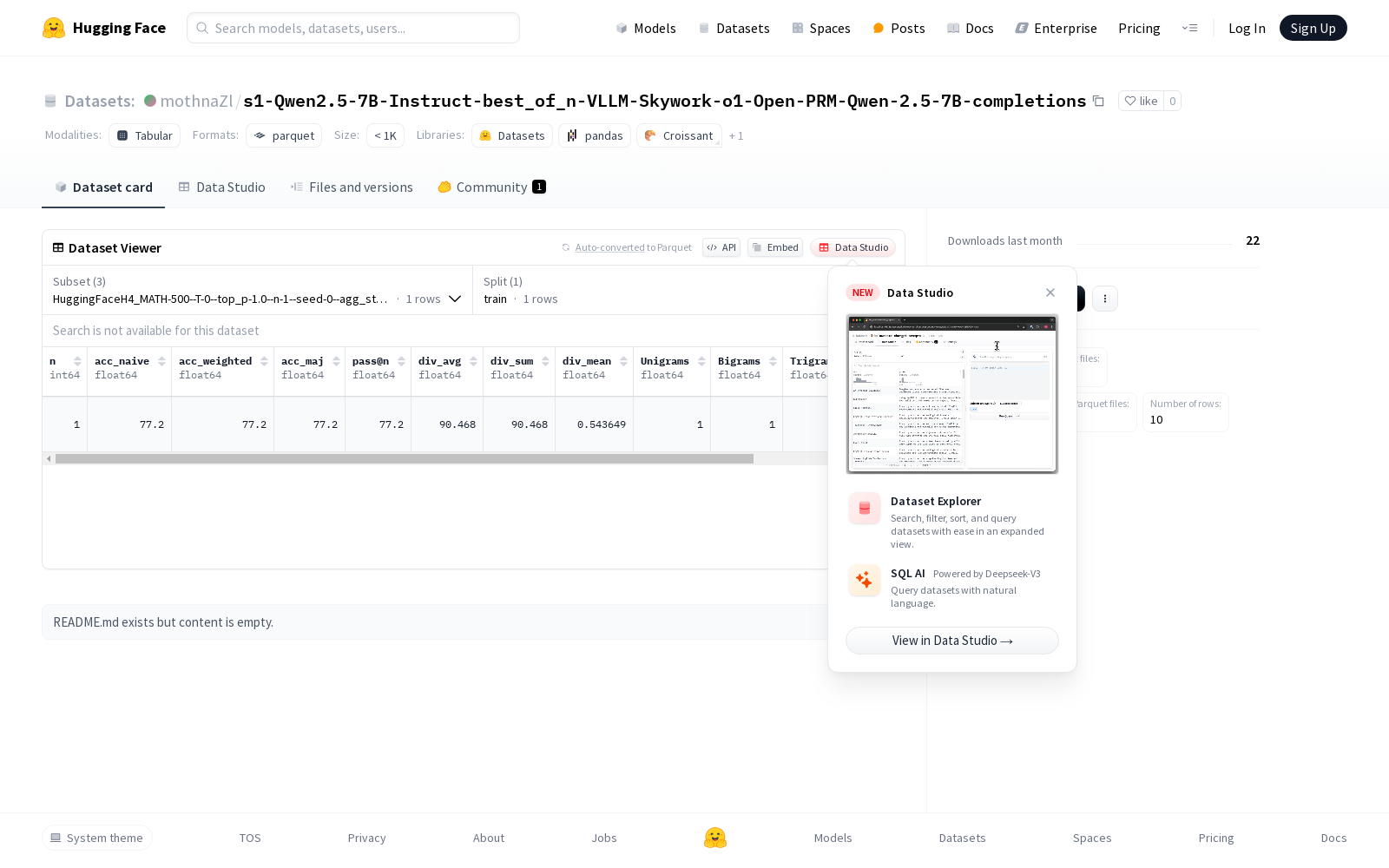
Task: Click the Log In link
Action: 1247,28
